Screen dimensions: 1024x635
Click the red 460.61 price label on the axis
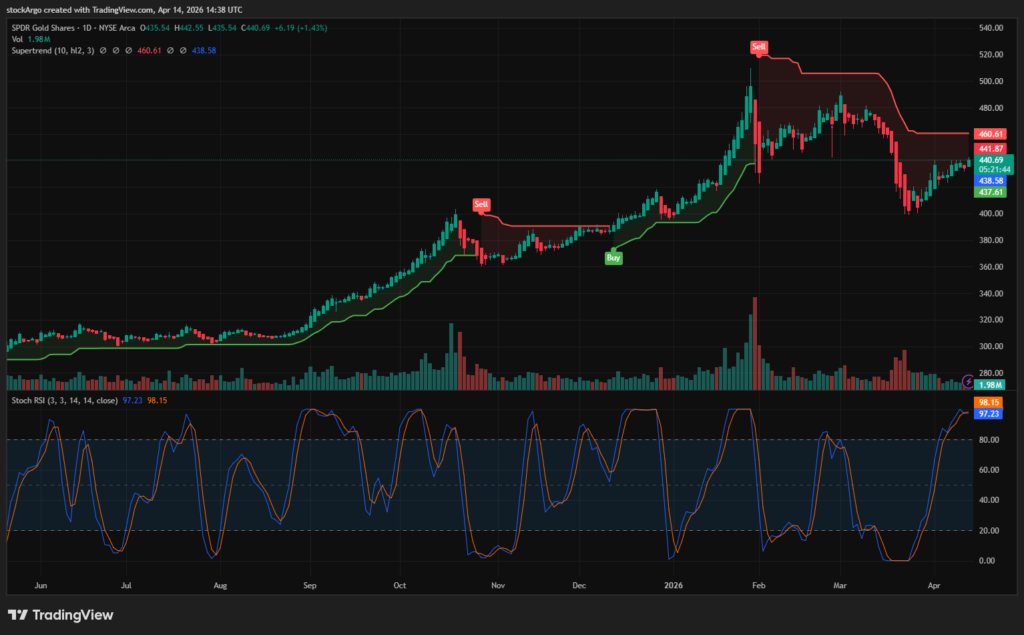click(991, 132)
